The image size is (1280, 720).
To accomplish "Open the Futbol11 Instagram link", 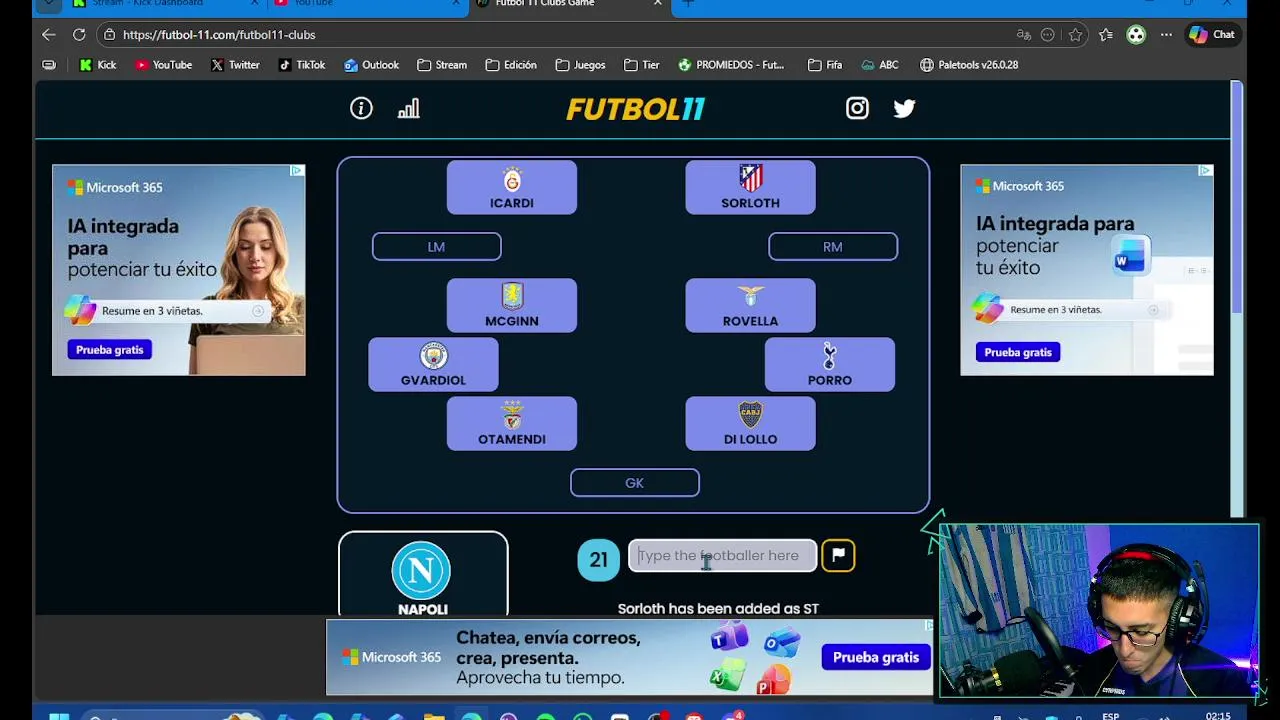I will (x=857, y=108).
